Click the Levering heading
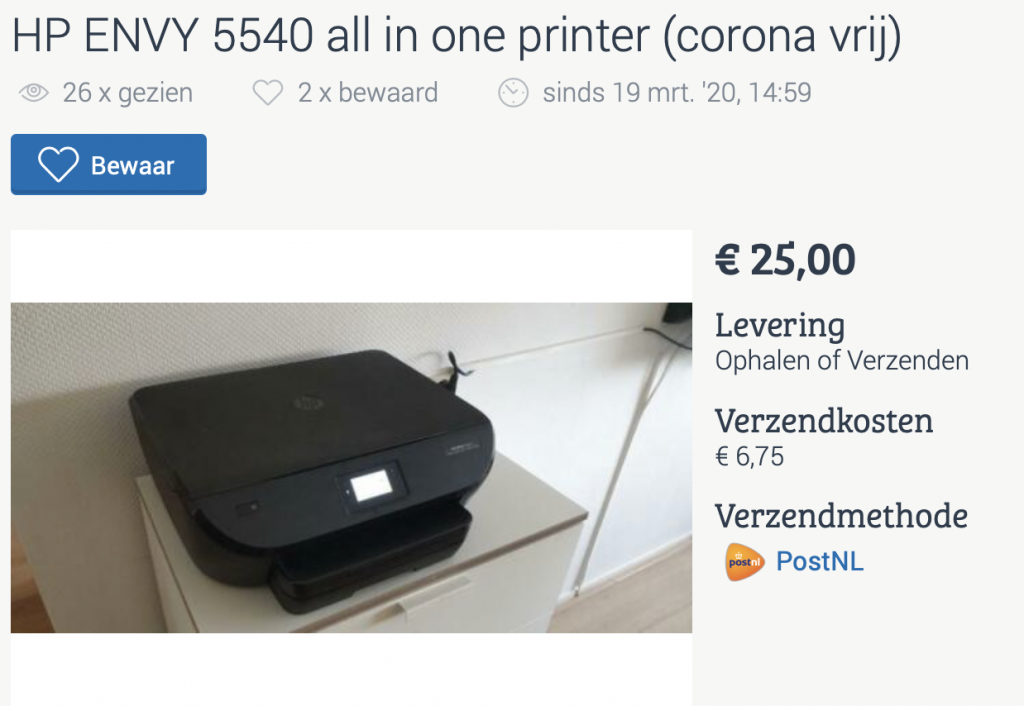 pyautogui.click(x=780, y=325)
